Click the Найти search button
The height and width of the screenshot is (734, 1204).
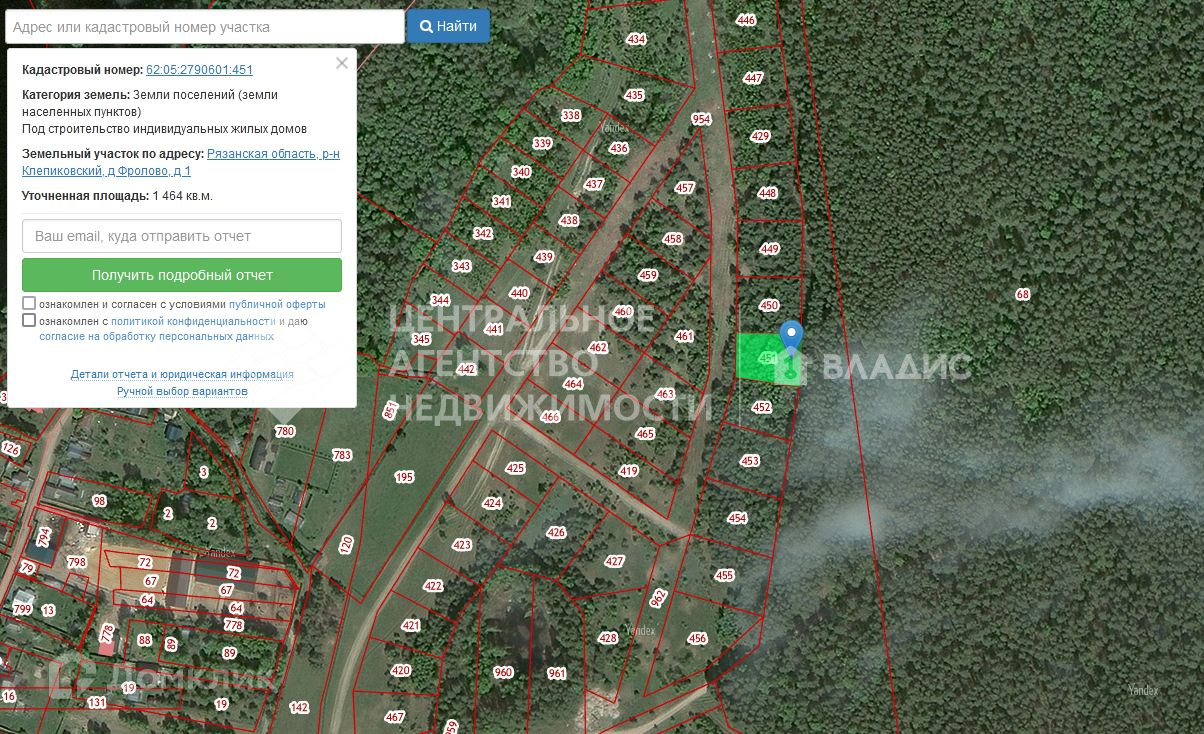click(448, 26)
